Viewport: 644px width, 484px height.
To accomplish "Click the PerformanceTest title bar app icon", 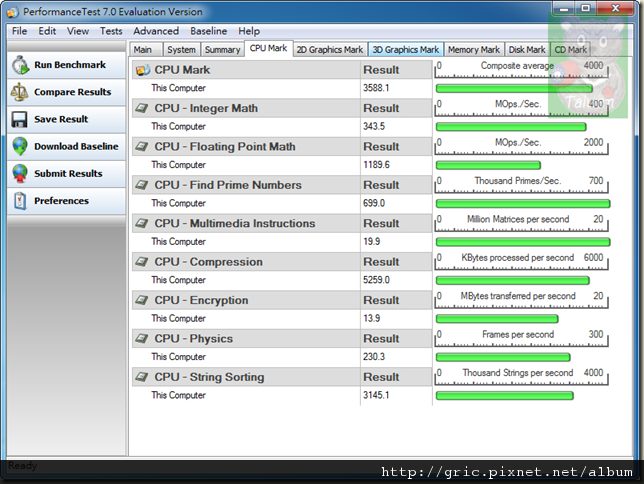I will tap(12, 12).
